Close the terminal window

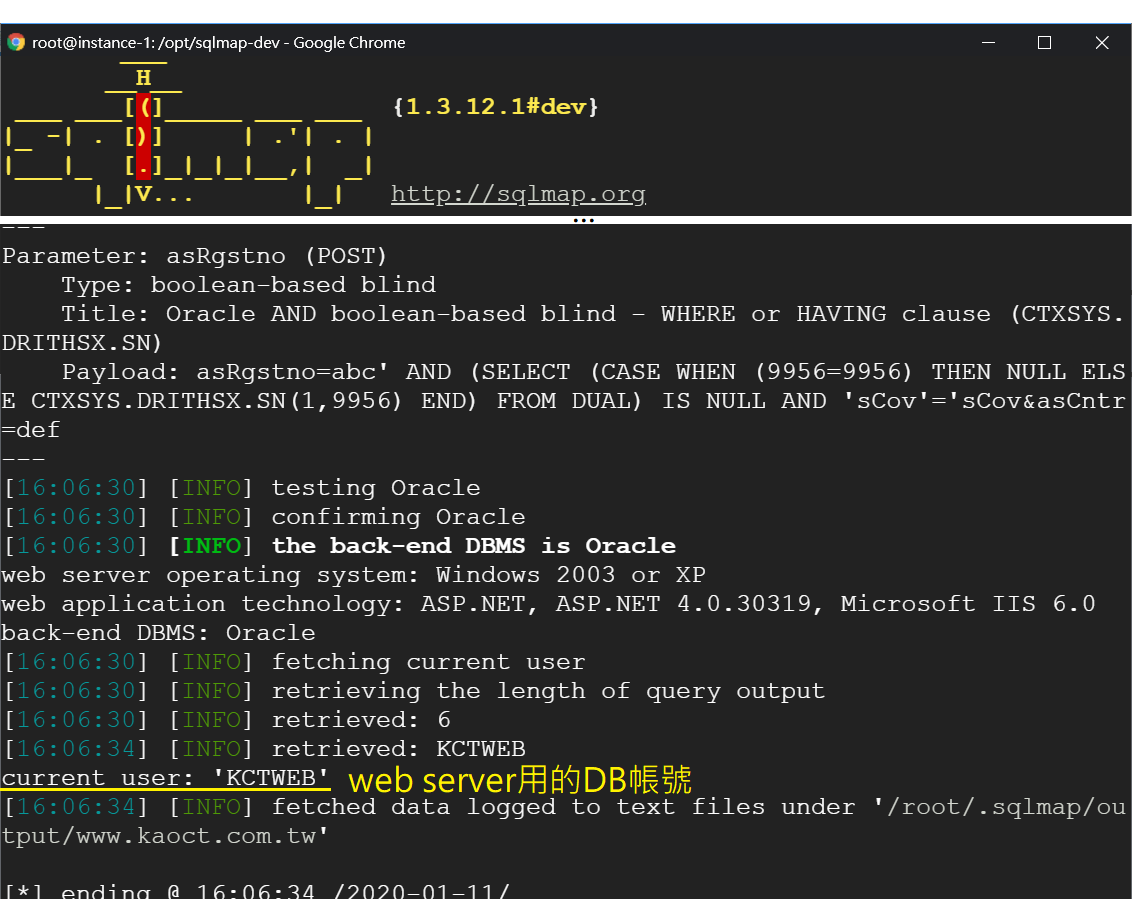pos(1102,43)
